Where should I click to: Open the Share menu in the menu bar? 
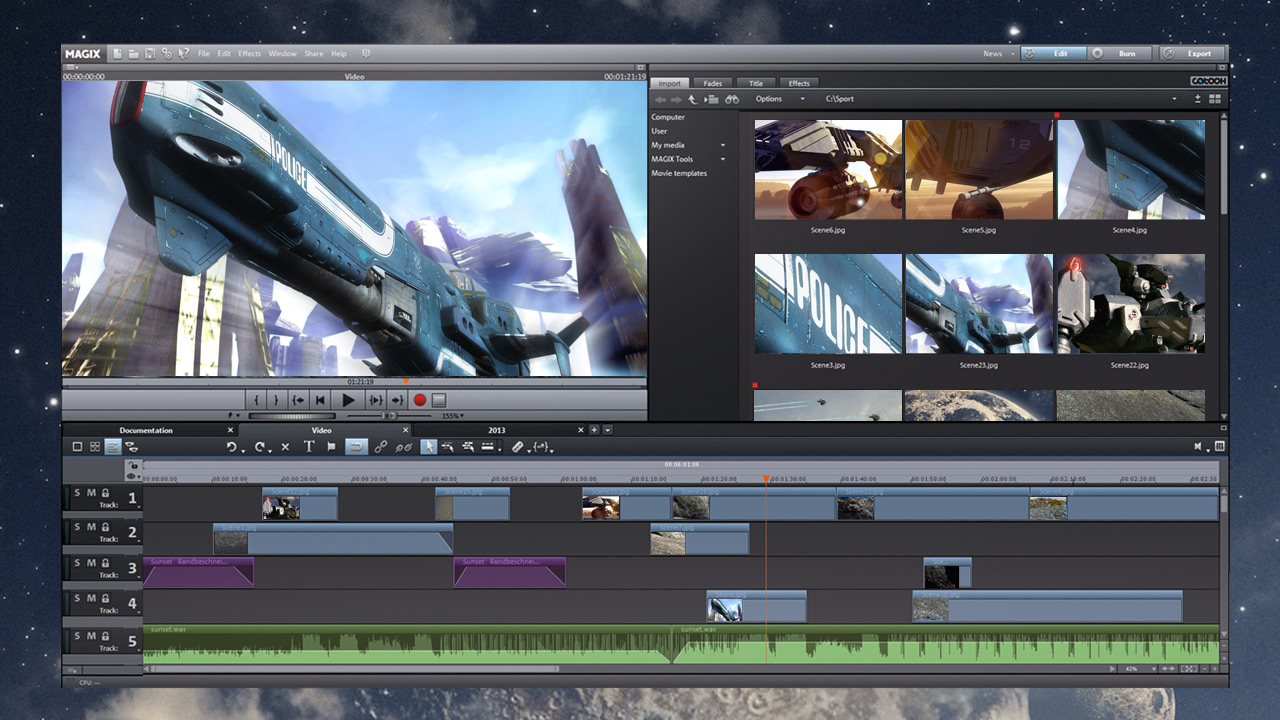tap(312, 54)
